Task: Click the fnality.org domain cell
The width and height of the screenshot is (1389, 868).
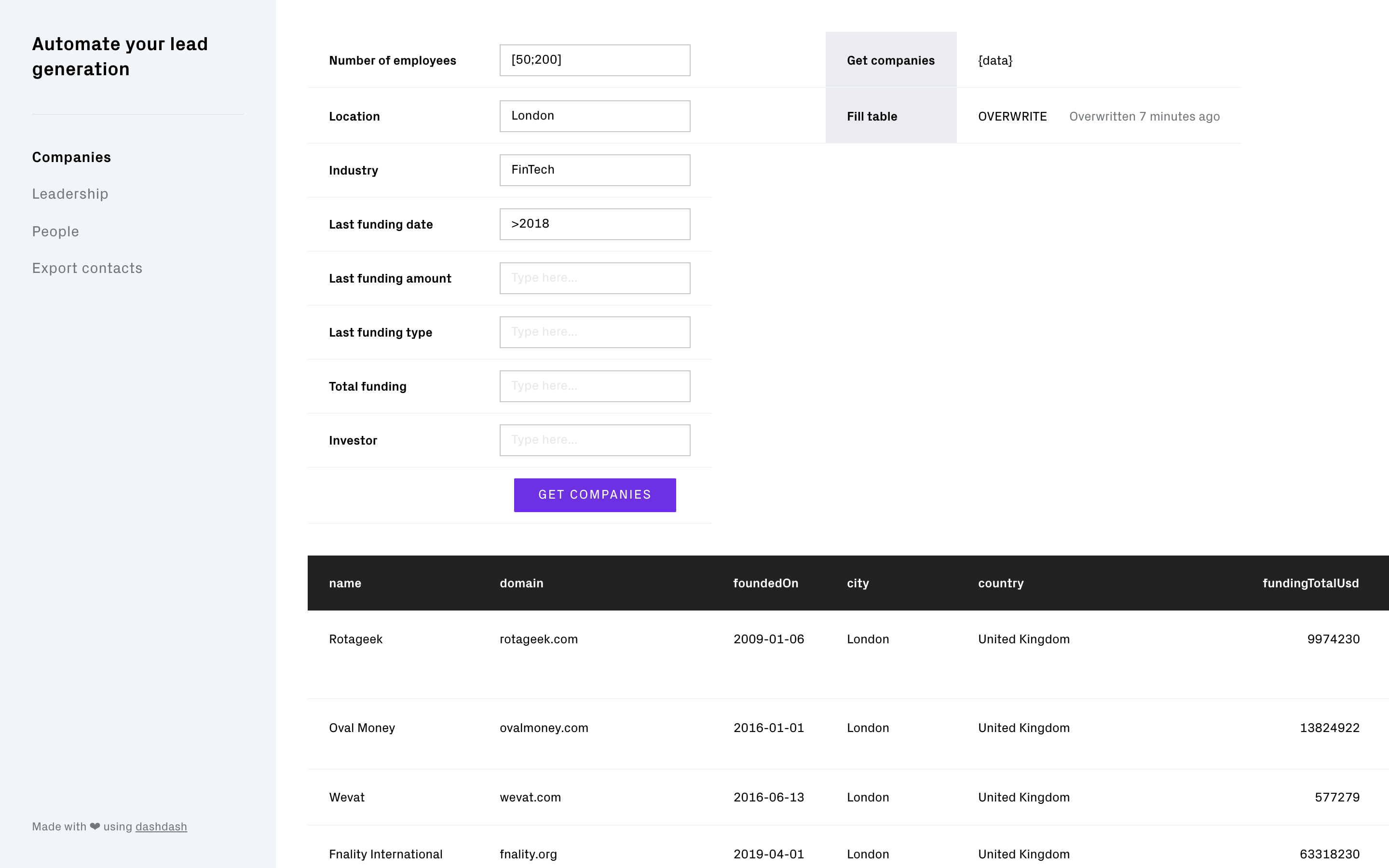Action: 528,854
